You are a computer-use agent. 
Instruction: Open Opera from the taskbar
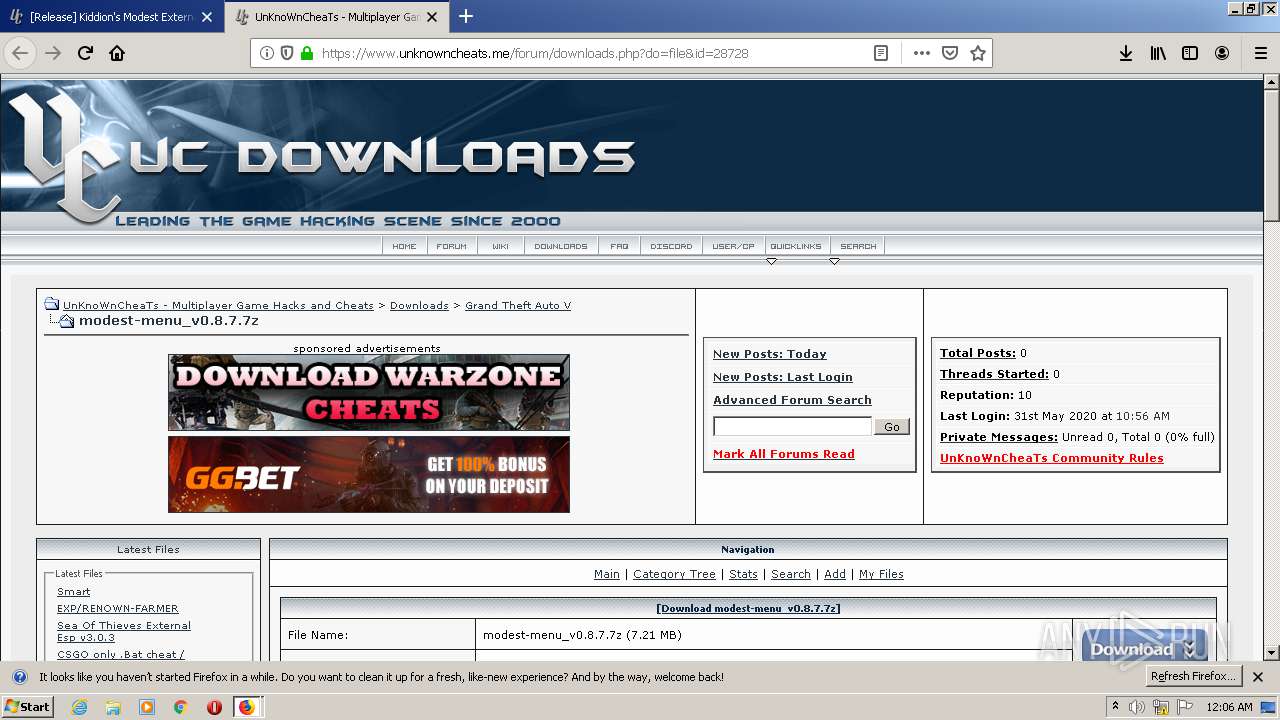click(214, 707)
